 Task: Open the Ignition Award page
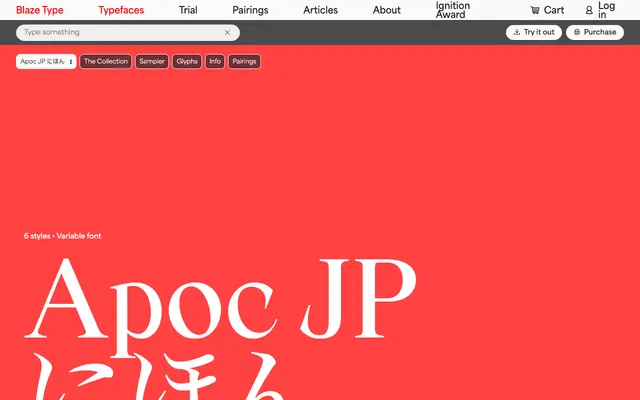tap(453, 10)
